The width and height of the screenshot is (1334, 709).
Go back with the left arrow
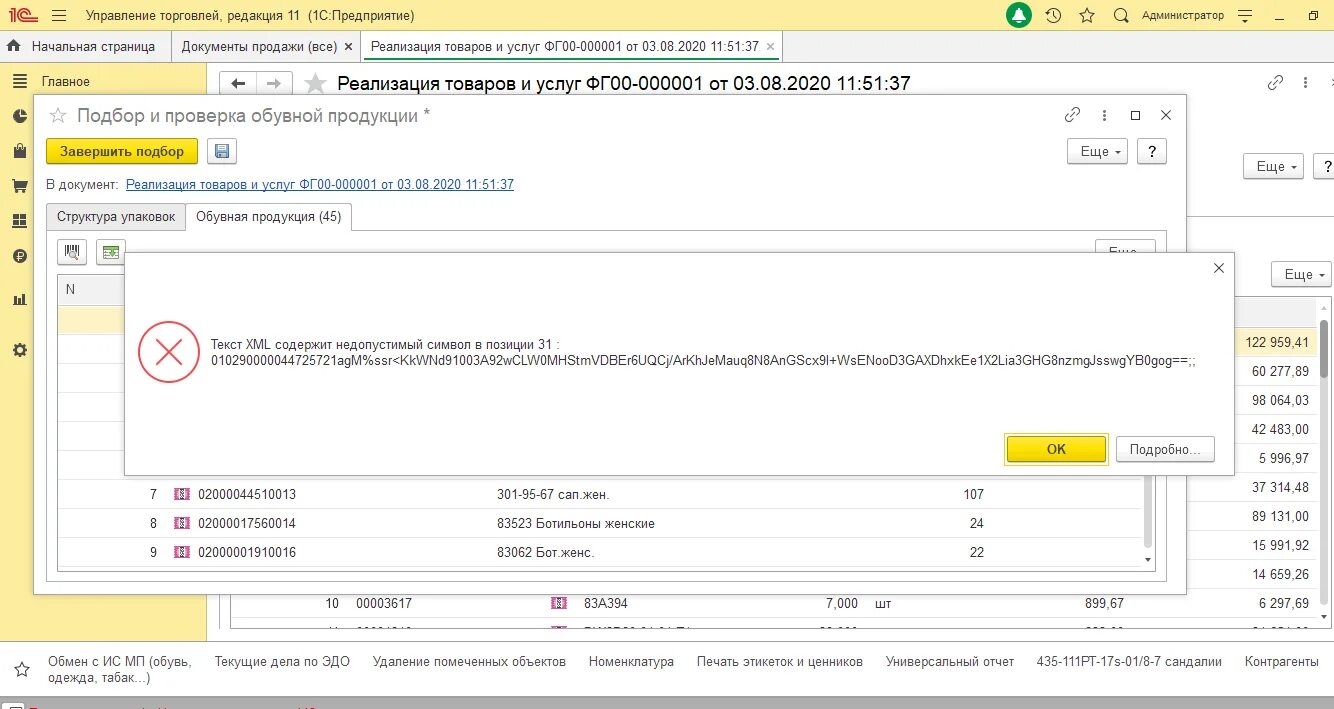[x=238, y=84]
